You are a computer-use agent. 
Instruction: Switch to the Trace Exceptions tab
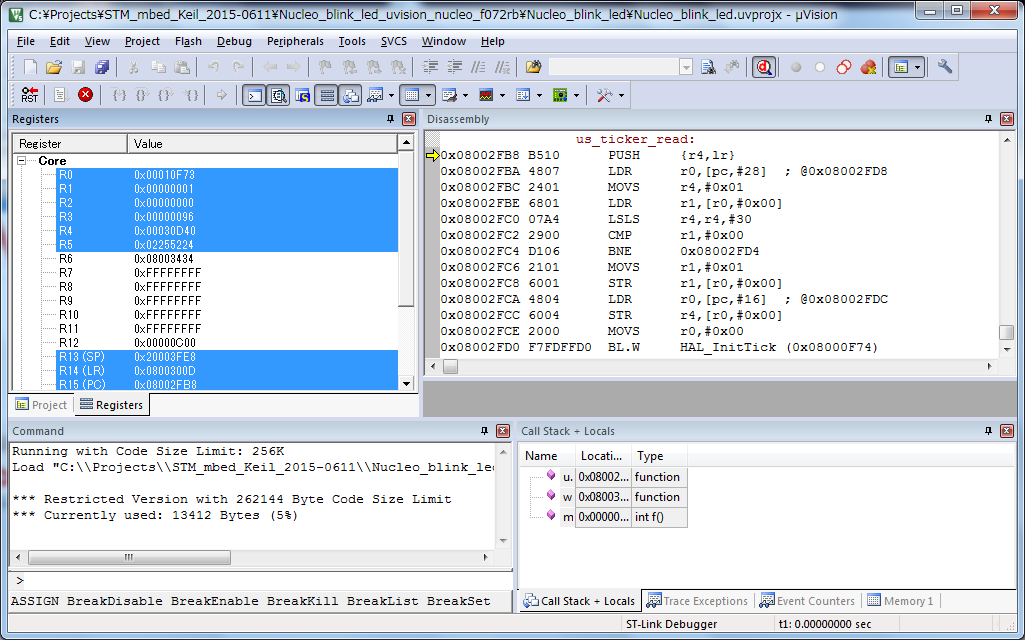[697, 601]
